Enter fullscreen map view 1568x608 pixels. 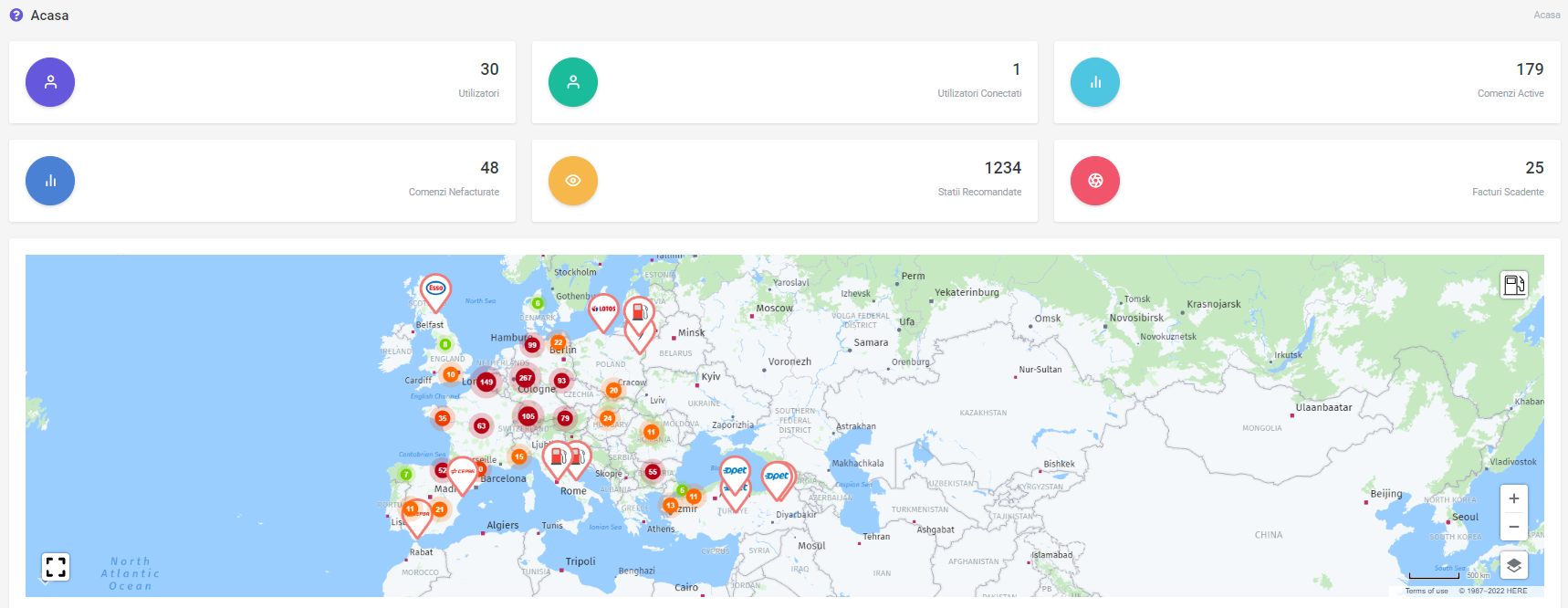56,567
